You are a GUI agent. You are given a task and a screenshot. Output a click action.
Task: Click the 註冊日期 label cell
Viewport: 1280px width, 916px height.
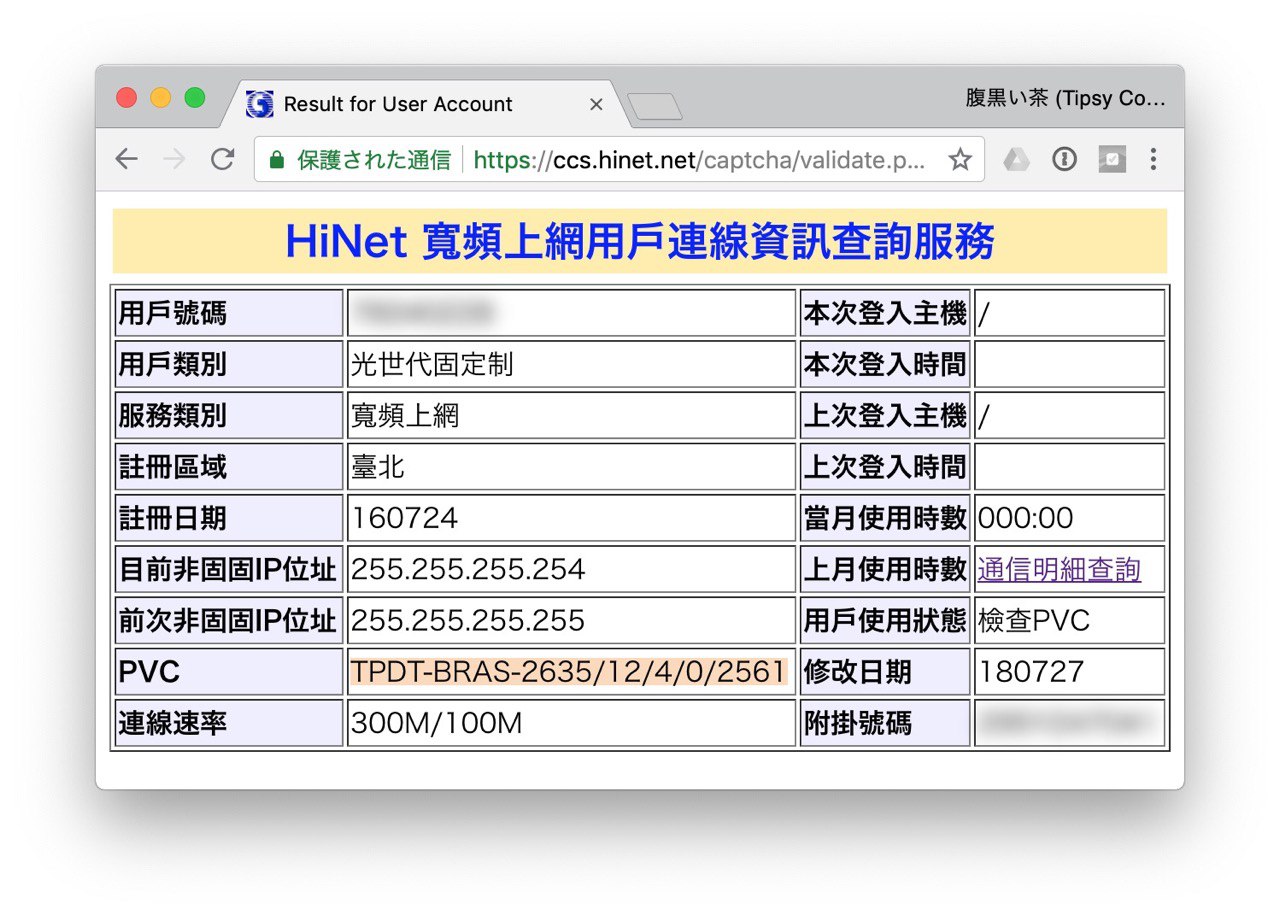click(x=229, y=518)
